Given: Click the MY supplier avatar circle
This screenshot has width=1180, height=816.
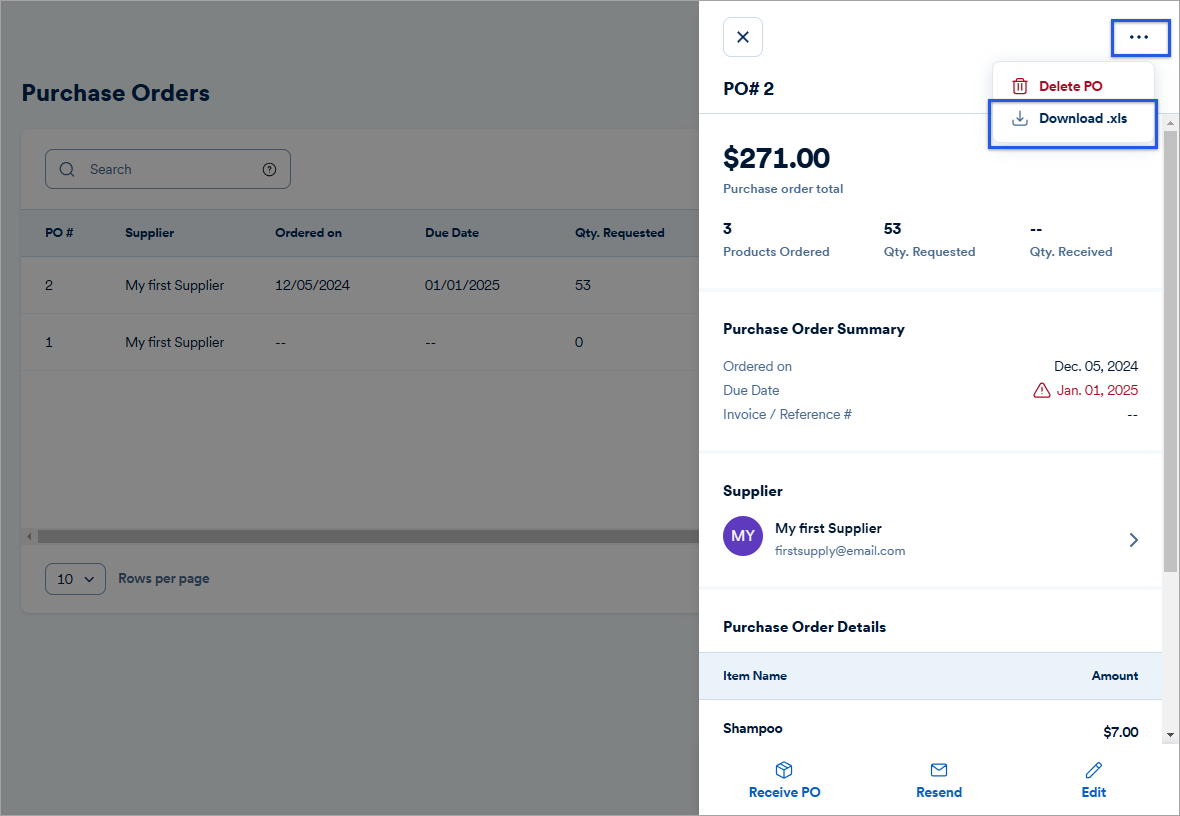Looking at the screenshot, I should pos(743,536).
